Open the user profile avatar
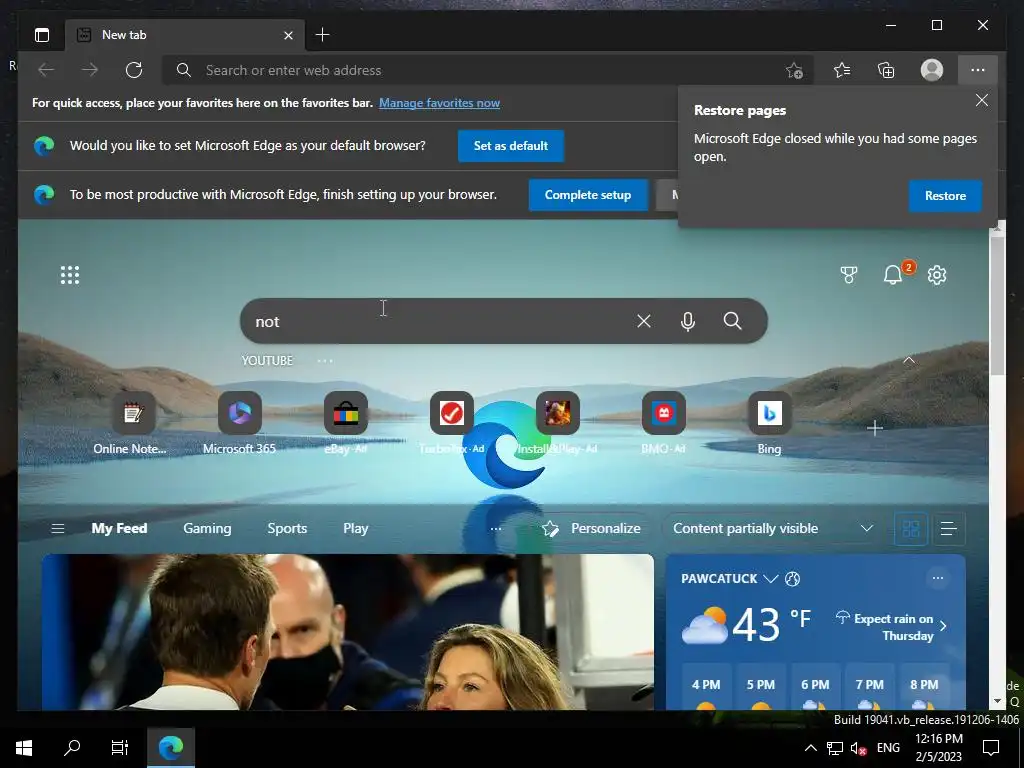Screen dimensions: 1024x768 (931, 70)
